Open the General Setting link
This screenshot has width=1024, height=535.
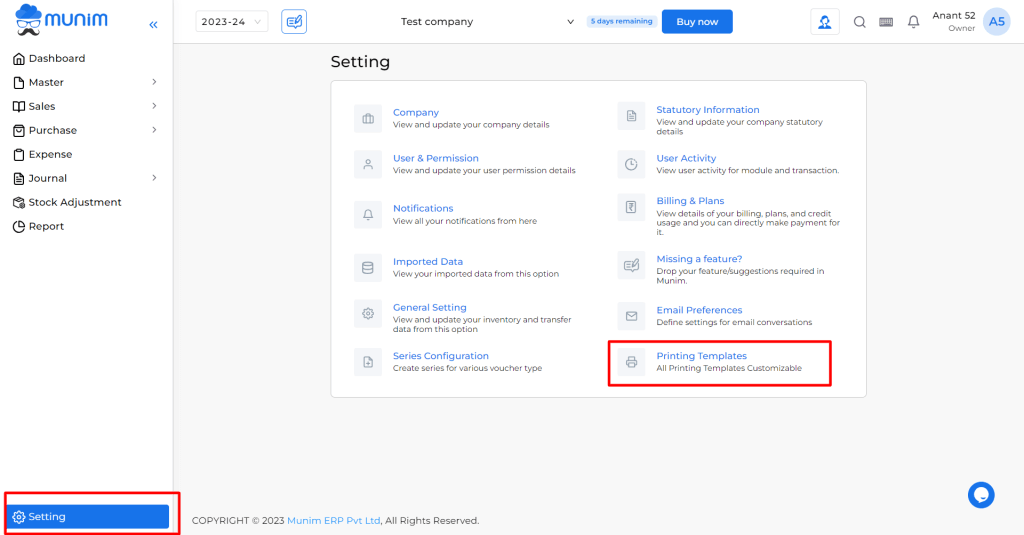pos(430,308)
